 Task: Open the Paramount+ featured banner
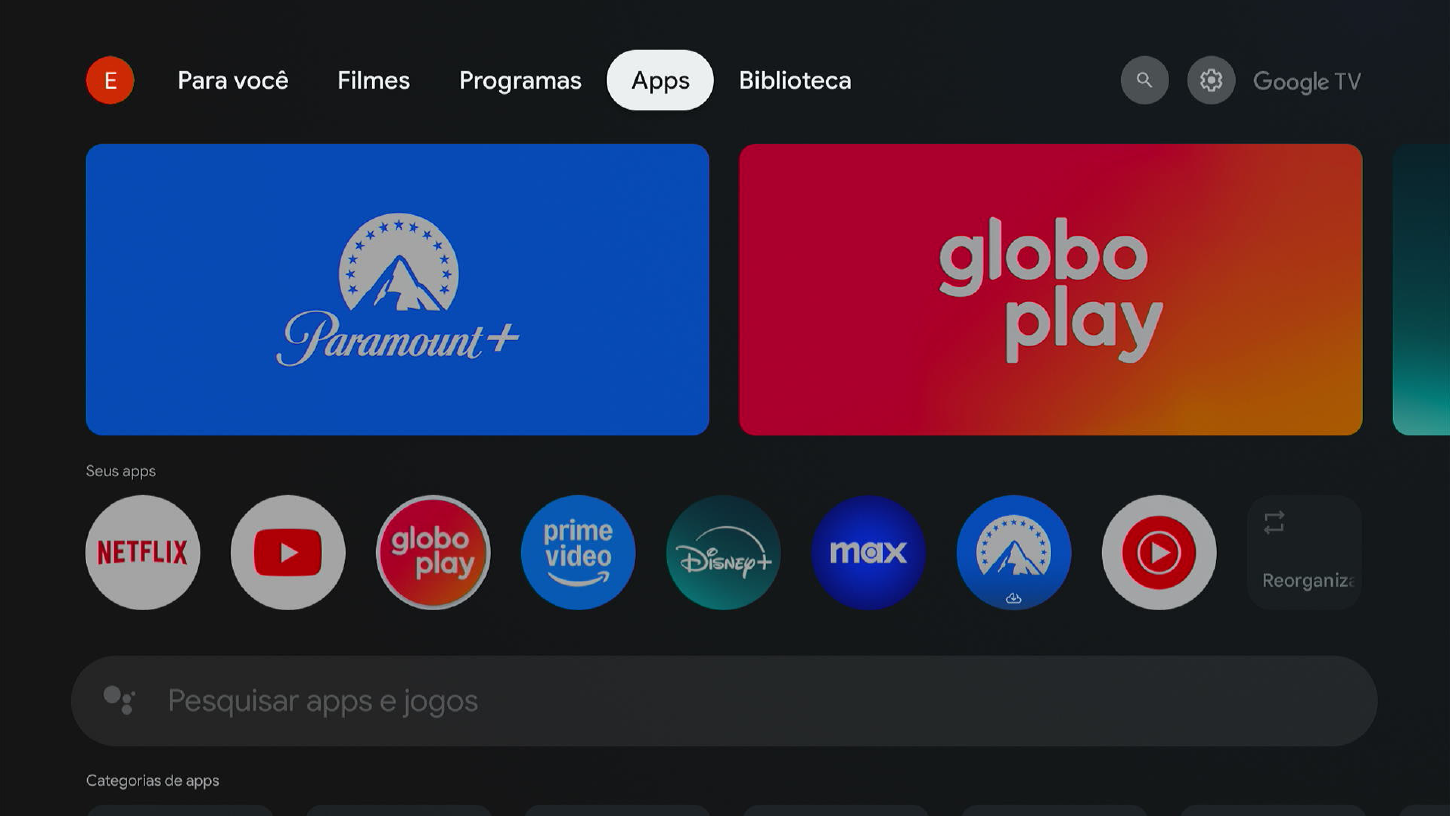397,289
